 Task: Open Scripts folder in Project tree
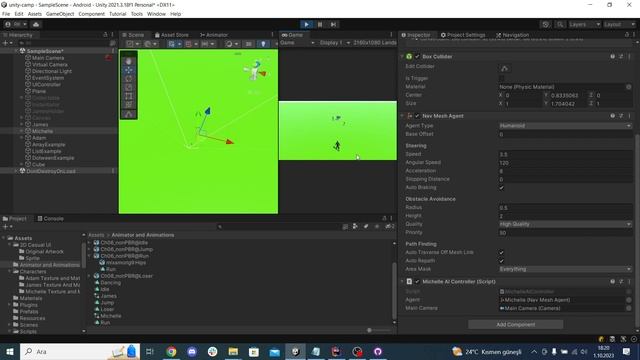(x=28, y=331)
